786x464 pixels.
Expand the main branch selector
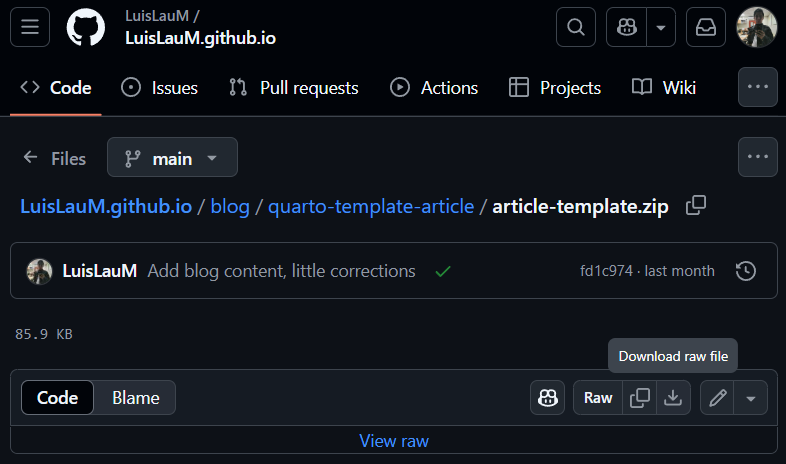pos(172,157)
